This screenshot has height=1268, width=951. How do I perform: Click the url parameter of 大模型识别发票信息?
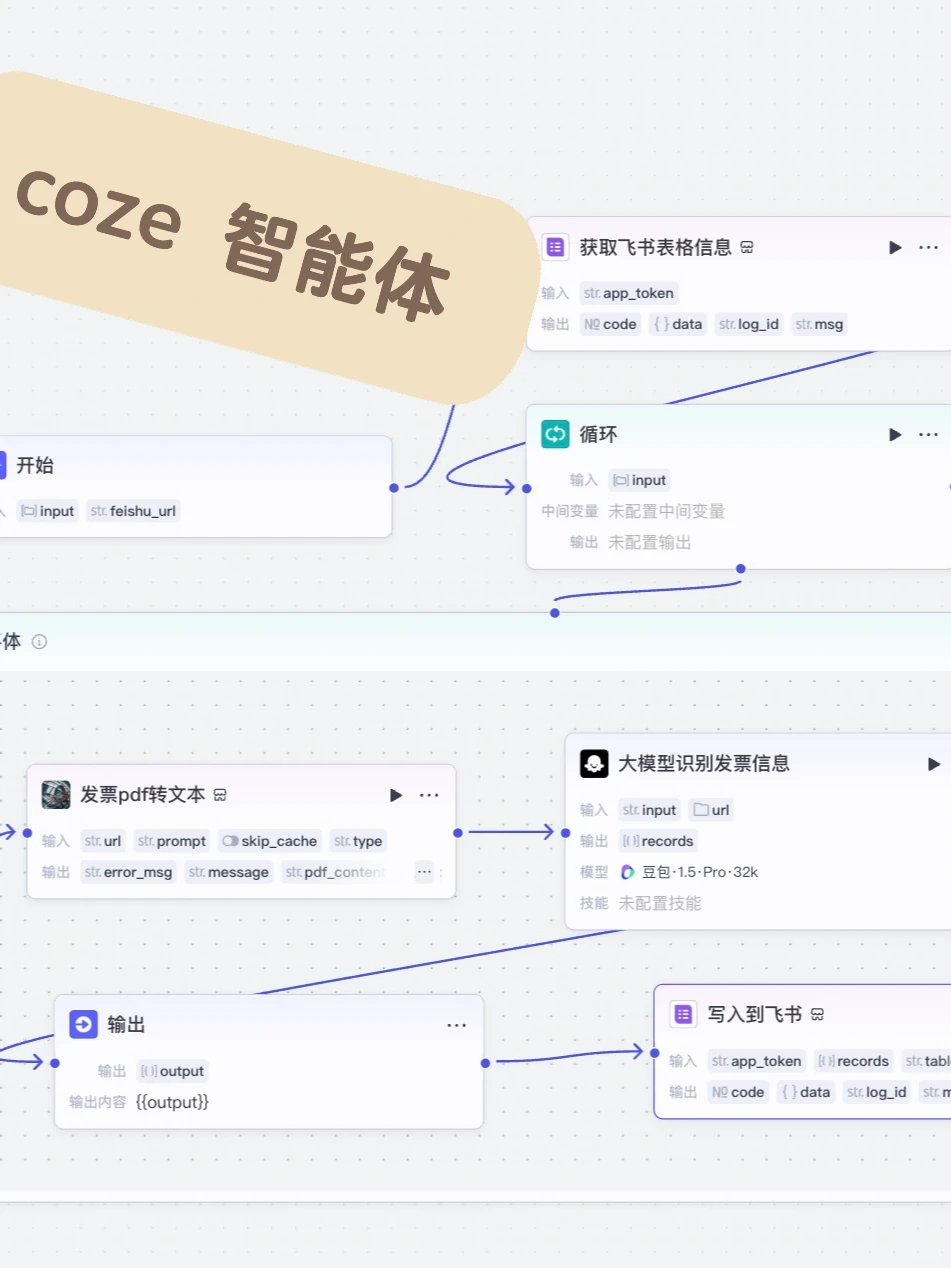pyautogui.click(x=711, y=810)
